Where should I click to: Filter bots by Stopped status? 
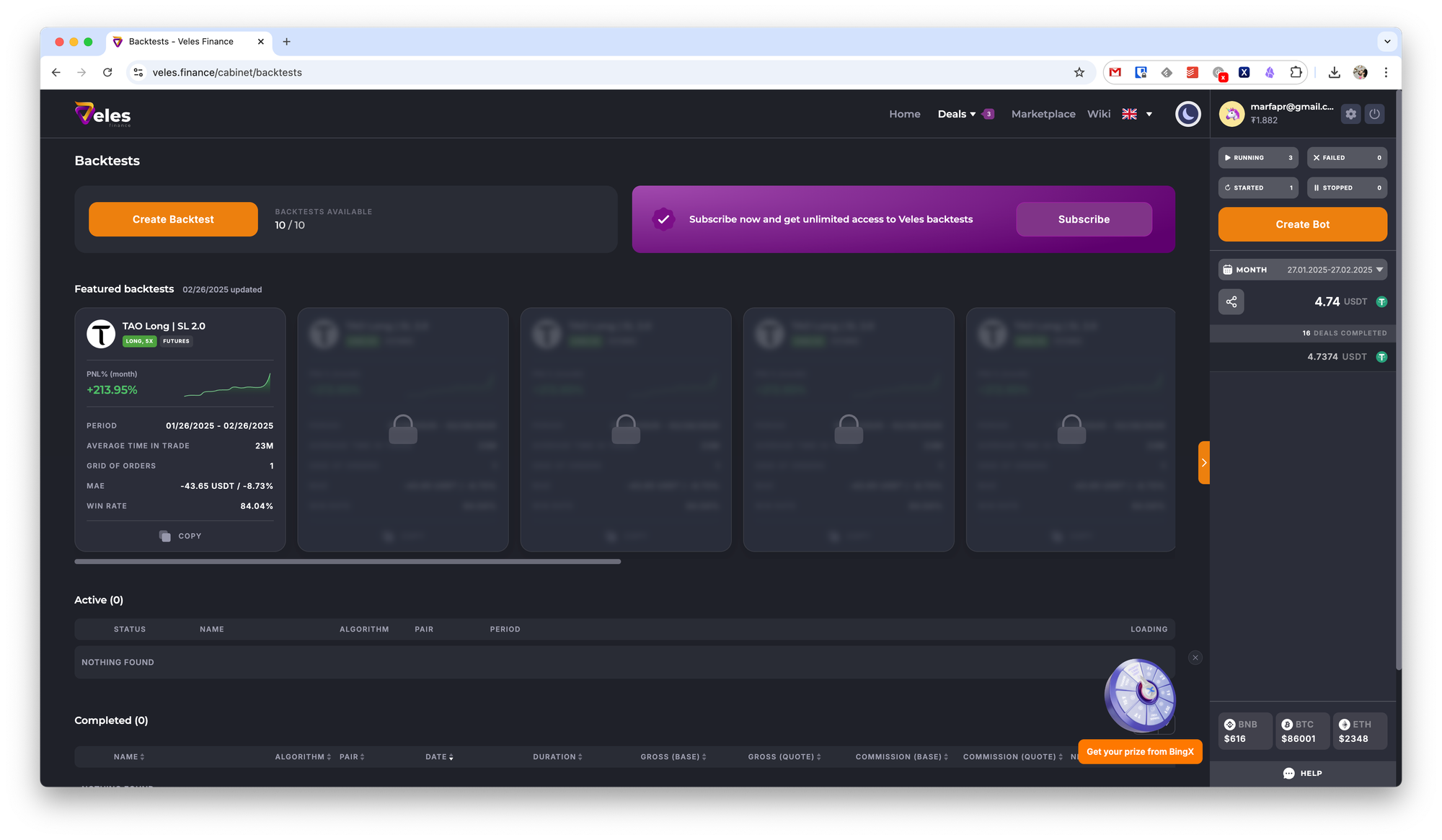click(1346, 187)
